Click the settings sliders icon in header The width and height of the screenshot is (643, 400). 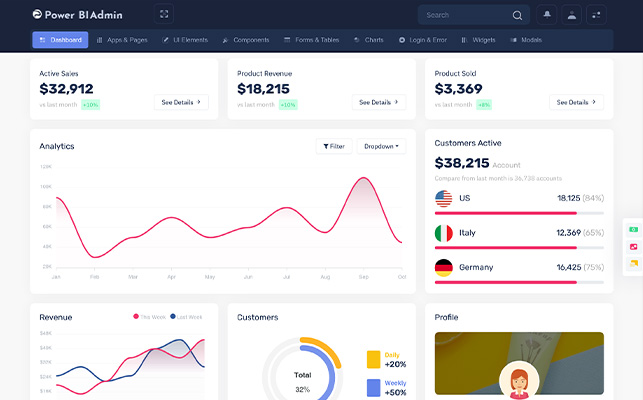coord(596,15)
